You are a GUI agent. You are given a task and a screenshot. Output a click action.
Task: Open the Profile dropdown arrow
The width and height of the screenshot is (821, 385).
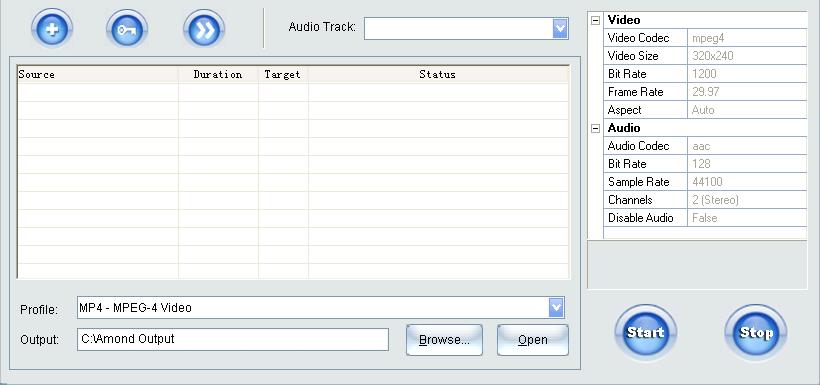[x=556, y=307]
